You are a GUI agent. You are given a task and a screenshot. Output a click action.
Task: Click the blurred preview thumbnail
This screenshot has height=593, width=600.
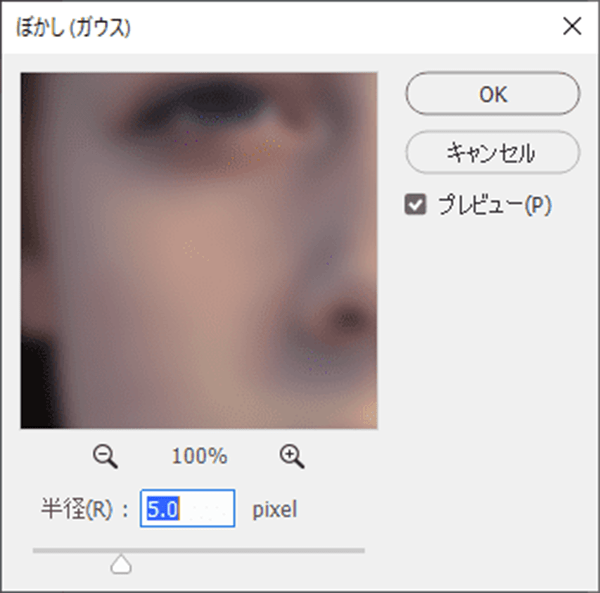(x=199, y=251)
